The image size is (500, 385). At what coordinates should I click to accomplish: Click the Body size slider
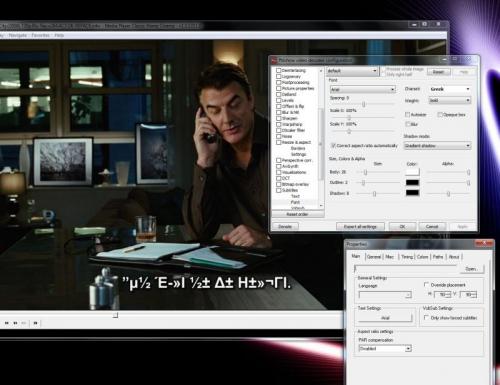[x=365, y=172]
